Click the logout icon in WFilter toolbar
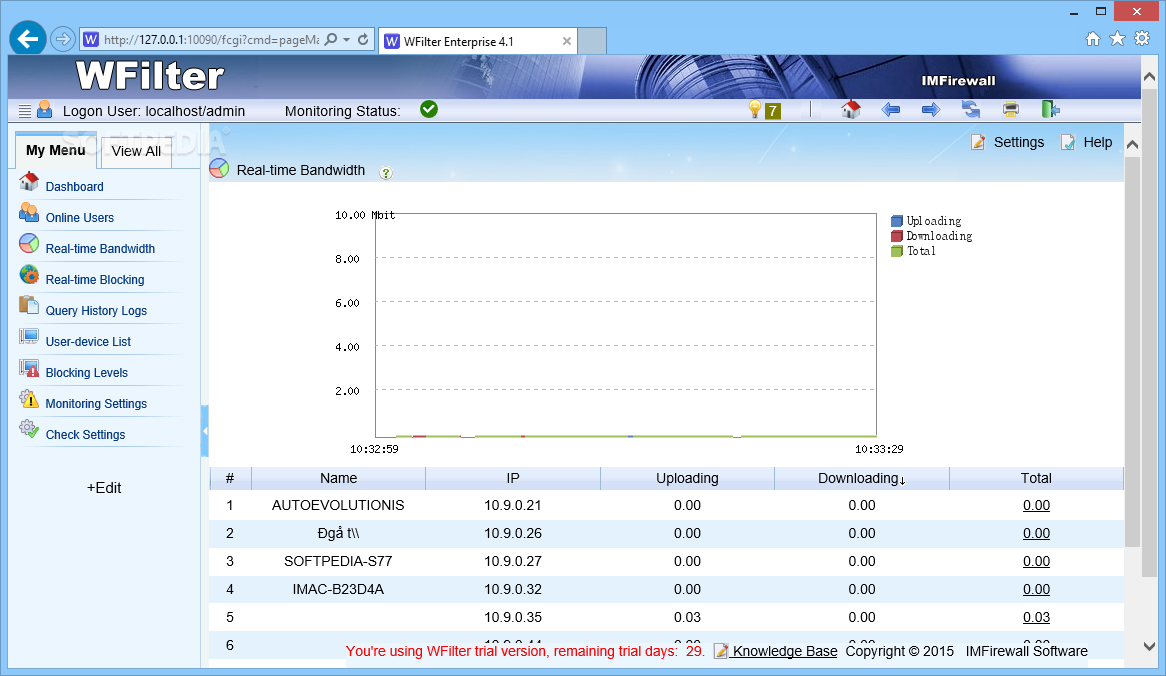1166x676 pixels. click(x=1050, y=110)
